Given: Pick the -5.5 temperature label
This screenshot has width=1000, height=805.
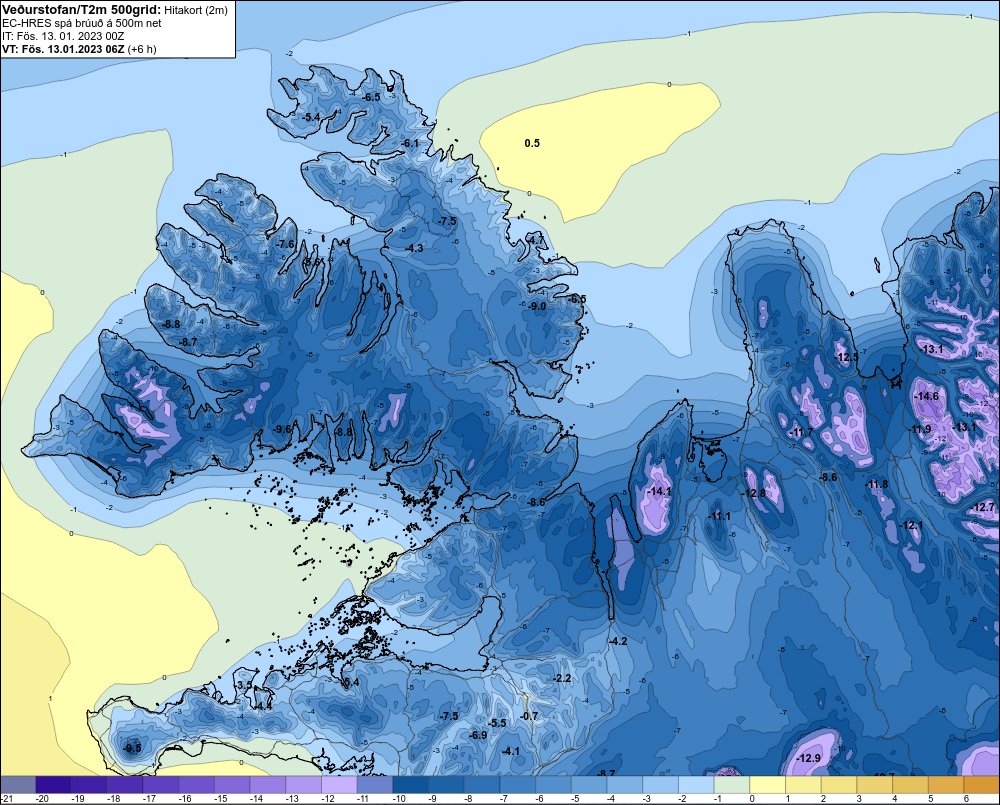Looking at the screenshot, I should (x=497, y=723).
